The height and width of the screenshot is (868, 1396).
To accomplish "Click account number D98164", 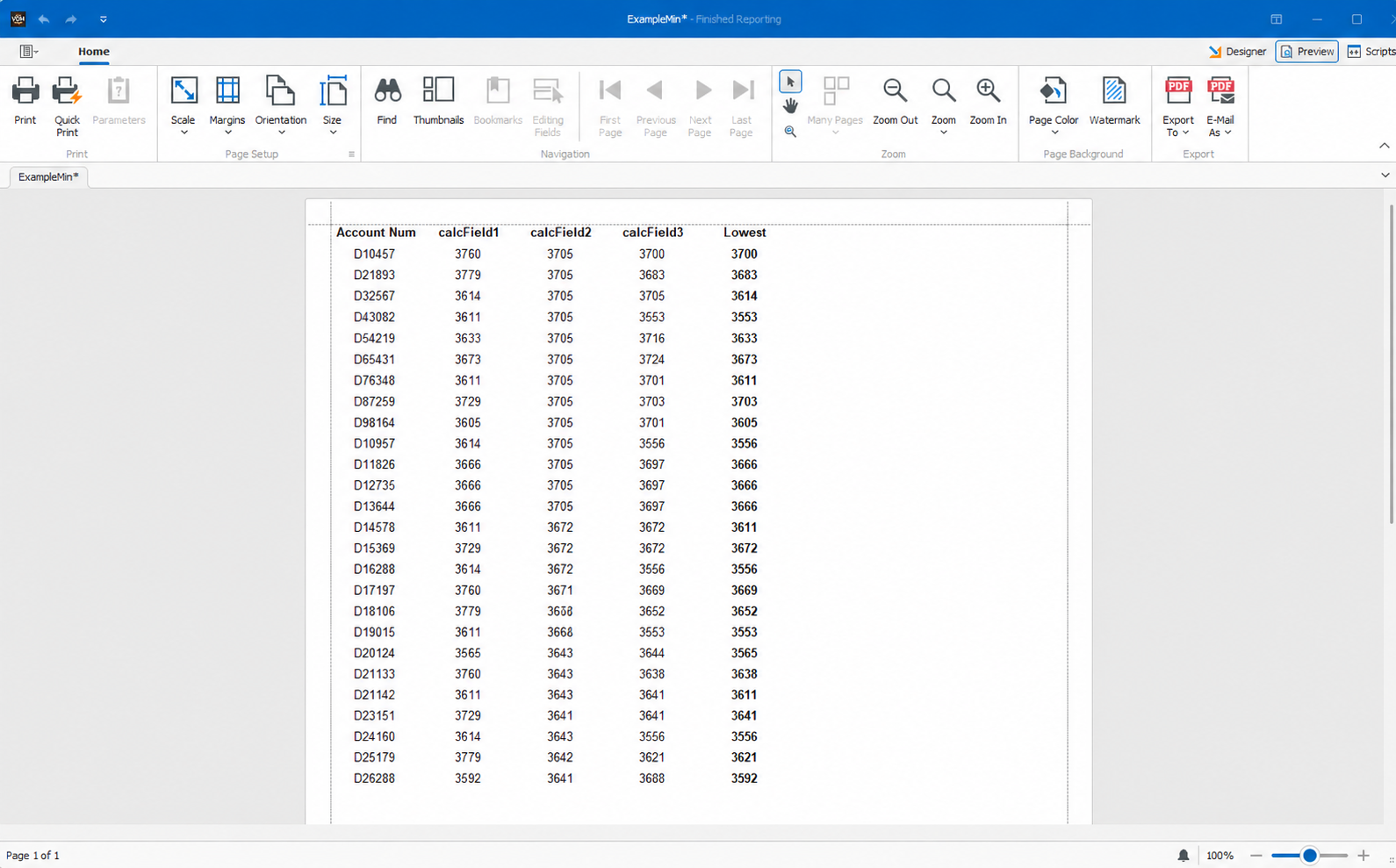I will click(x=375, y=423).
